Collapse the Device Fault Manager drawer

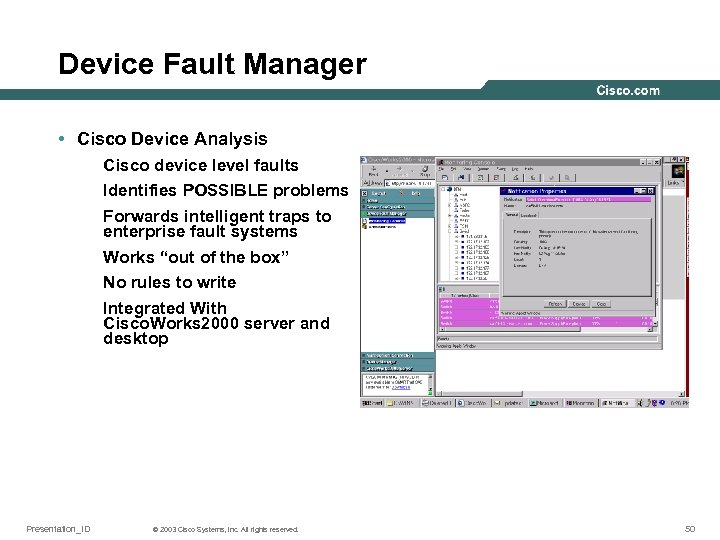pyautogui.click(x=398, y=214)
